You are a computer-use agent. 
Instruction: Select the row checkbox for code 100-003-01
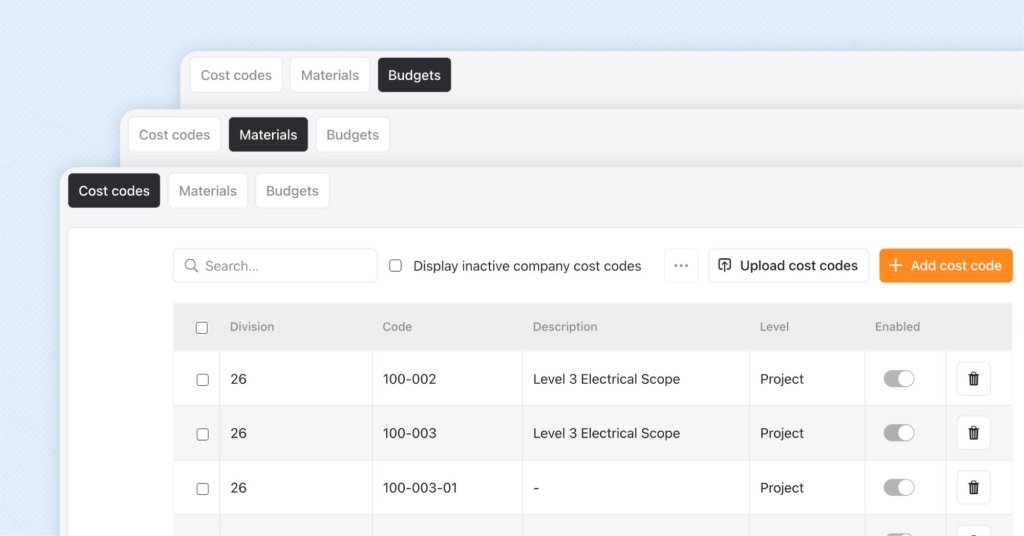pyautogui.click(x=202, y=489)
